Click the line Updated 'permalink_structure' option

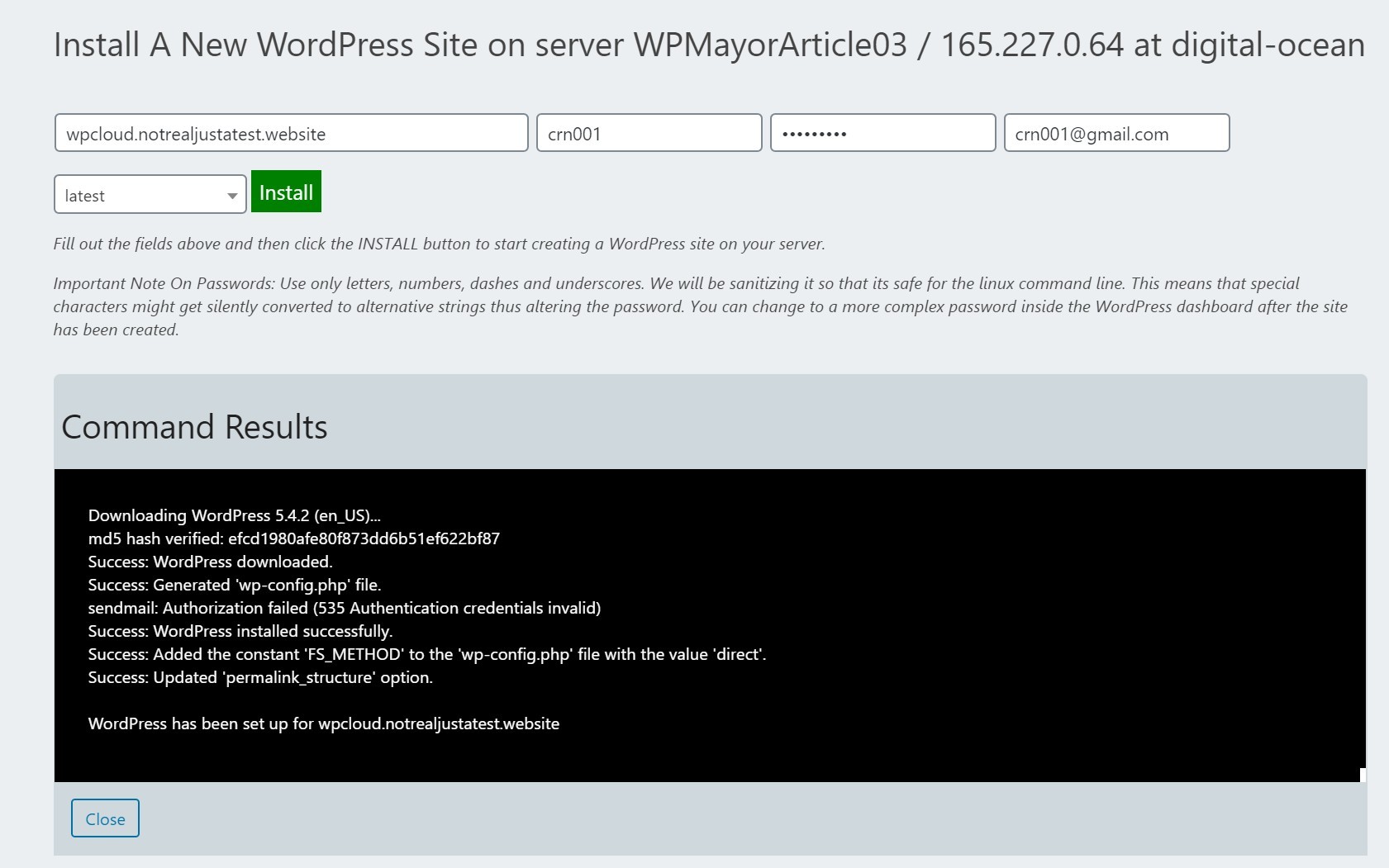click(260, 677)
